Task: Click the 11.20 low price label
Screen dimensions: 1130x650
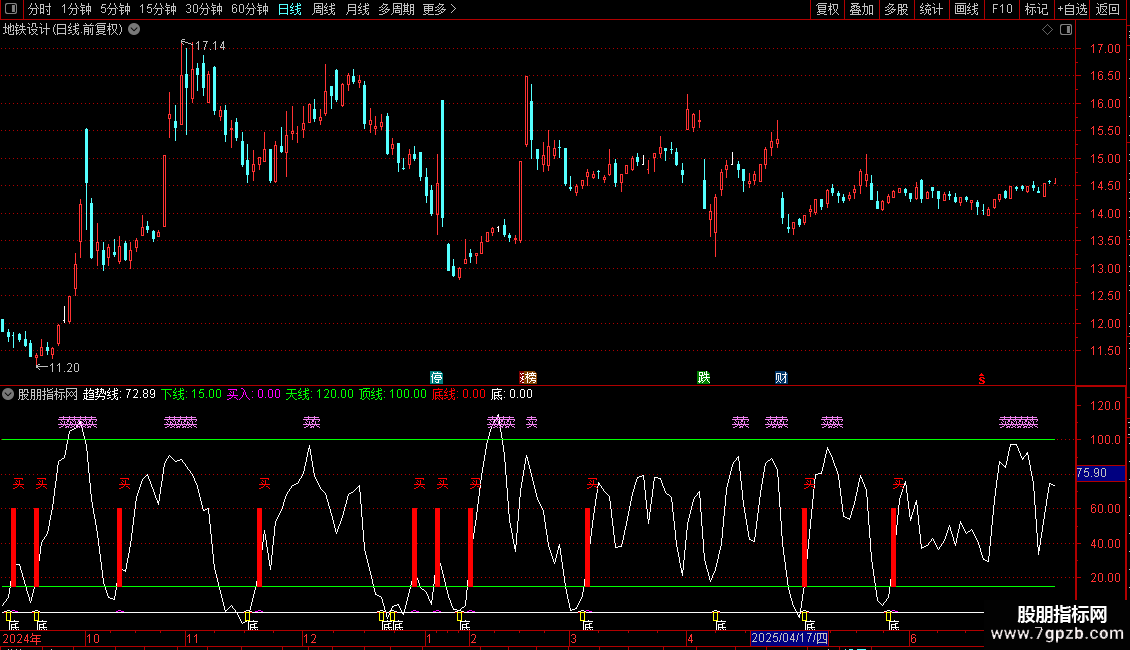Action: click(63, 368)
